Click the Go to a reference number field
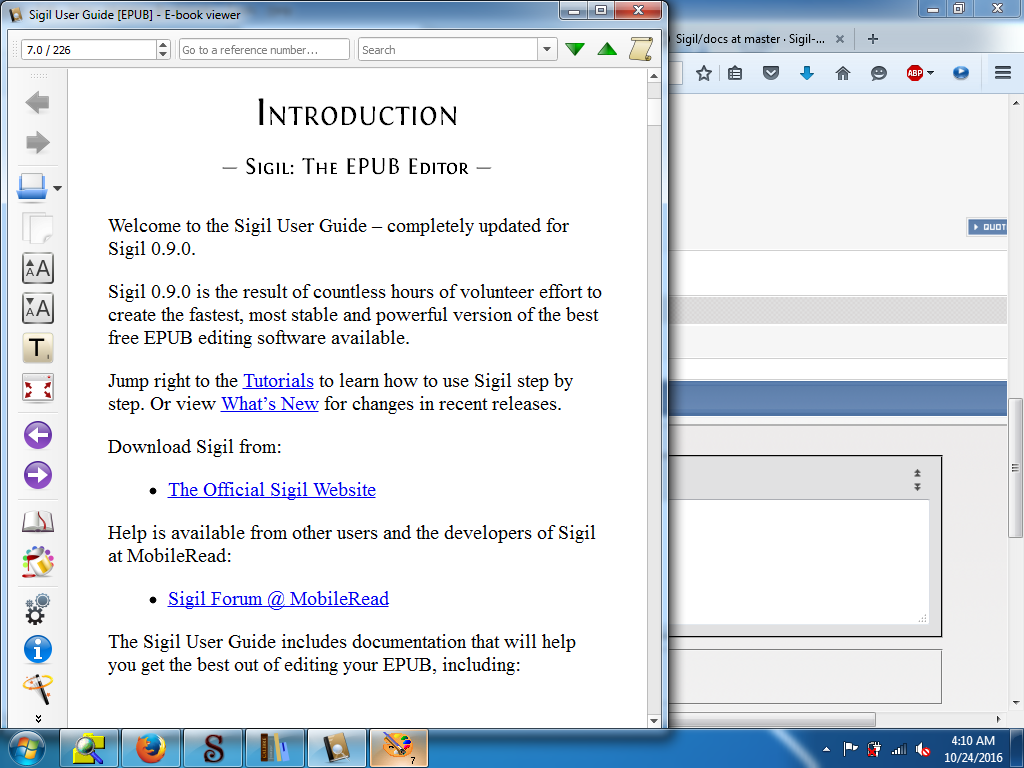This screenshot has width=1024, height=768. 264,50
